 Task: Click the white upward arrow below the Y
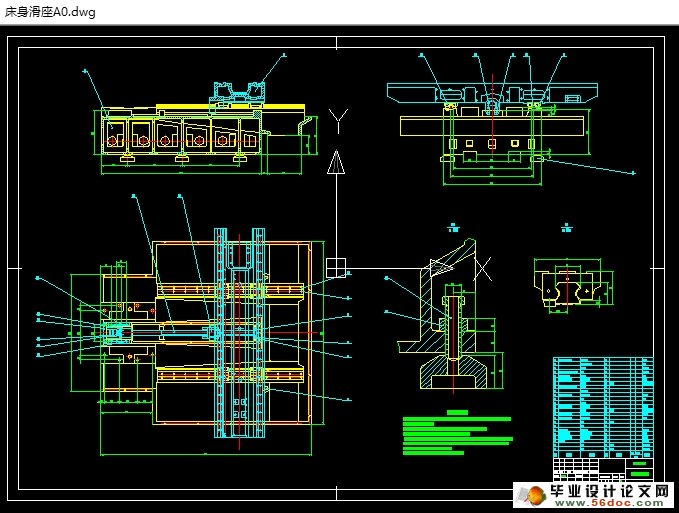(338, 162)
